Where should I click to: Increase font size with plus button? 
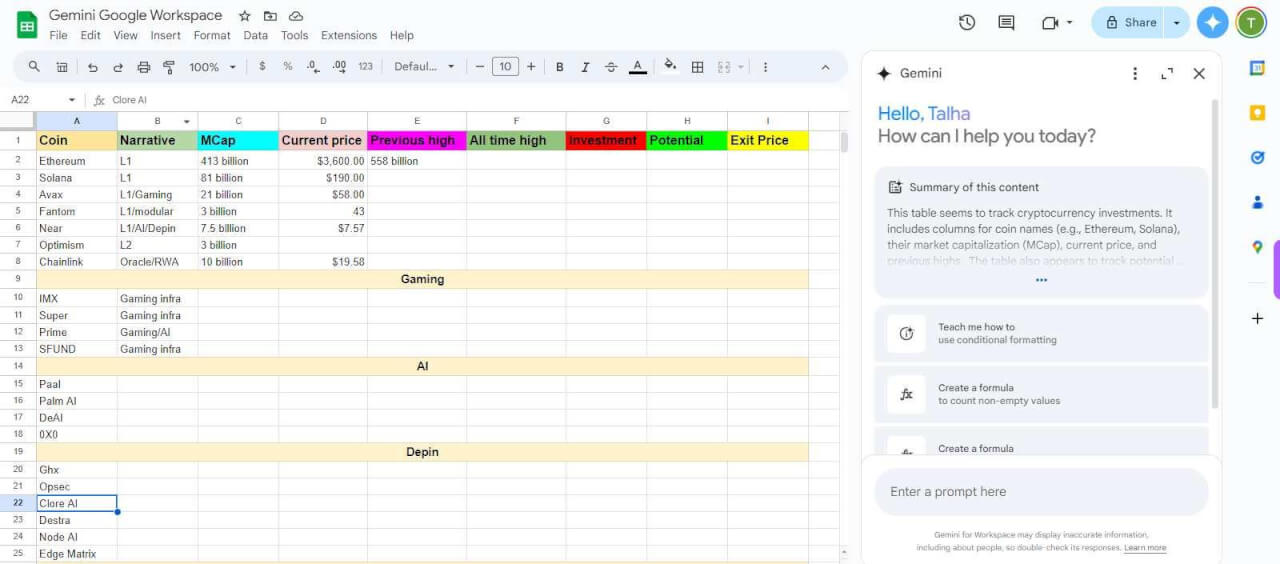click(531, 67)
